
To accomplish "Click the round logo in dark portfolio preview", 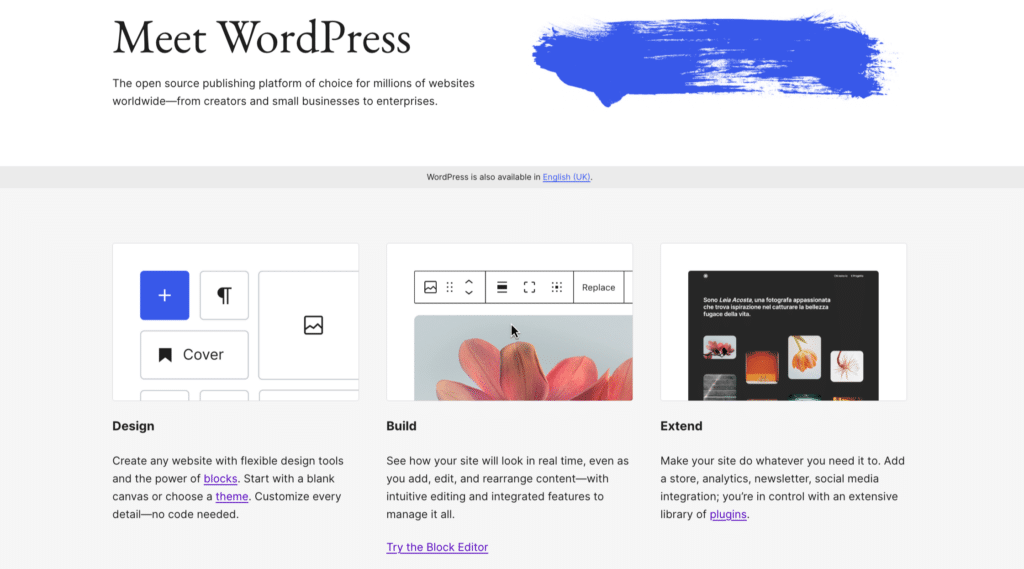I will (705, 276).
